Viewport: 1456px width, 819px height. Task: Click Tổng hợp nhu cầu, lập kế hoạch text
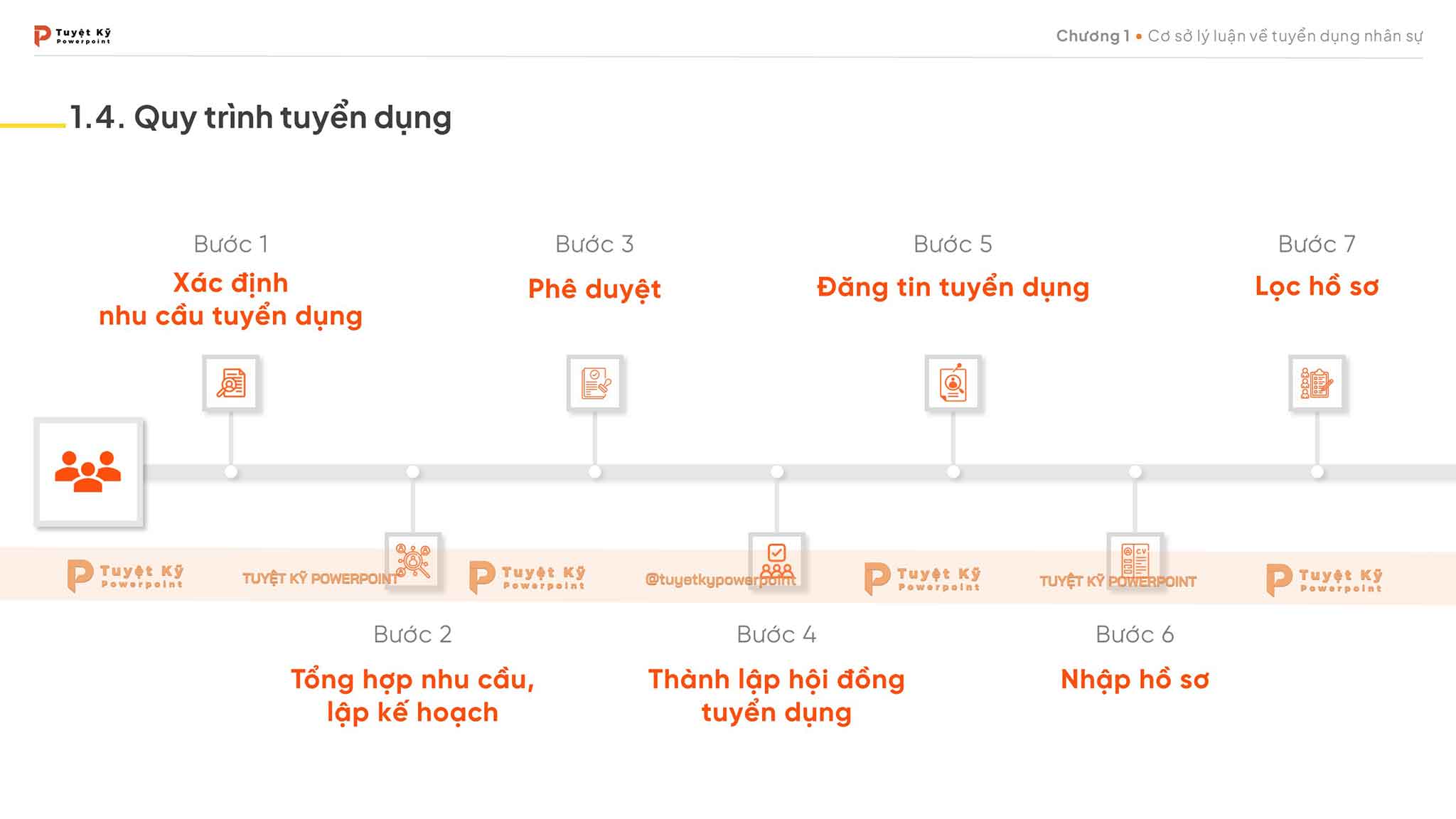(x=413, y=695)
